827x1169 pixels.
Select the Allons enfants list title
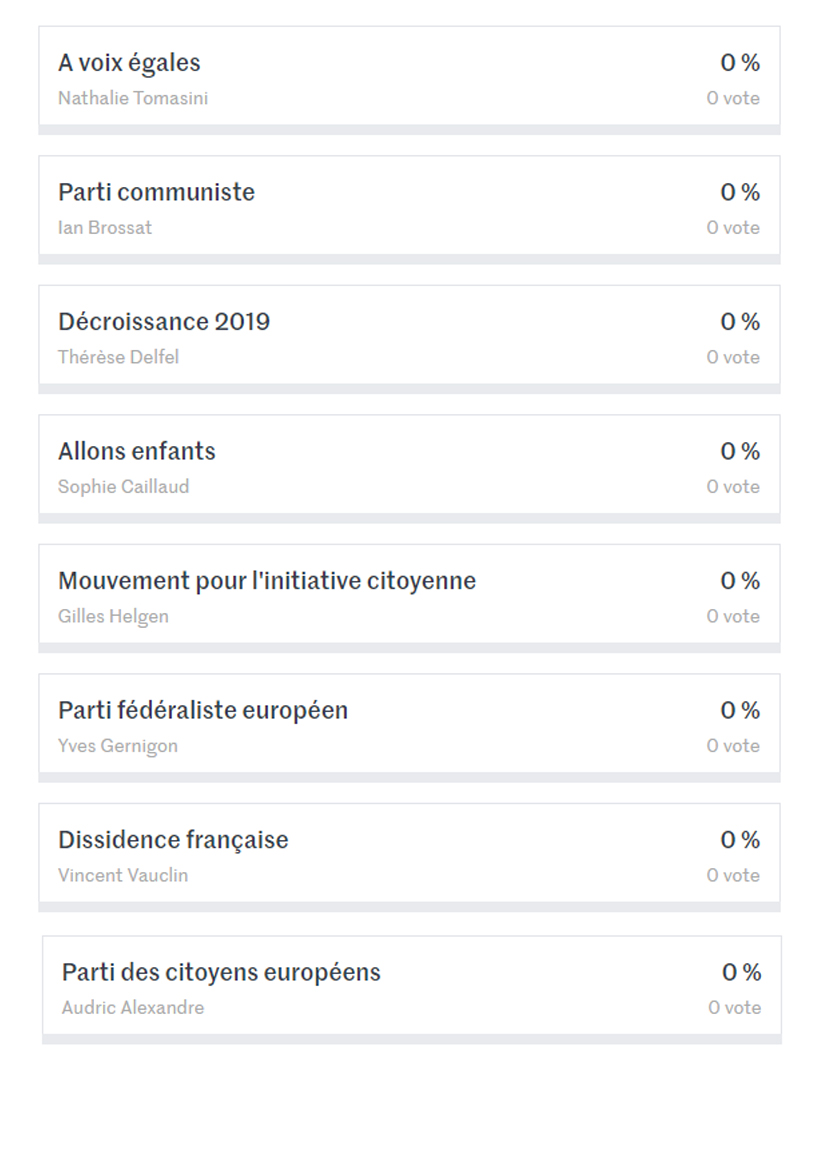(136, 451)
